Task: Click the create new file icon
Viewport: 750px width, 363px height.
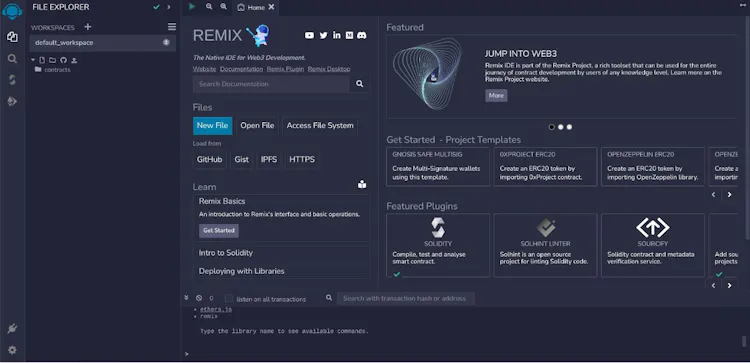Action: [x=42, y=60]
